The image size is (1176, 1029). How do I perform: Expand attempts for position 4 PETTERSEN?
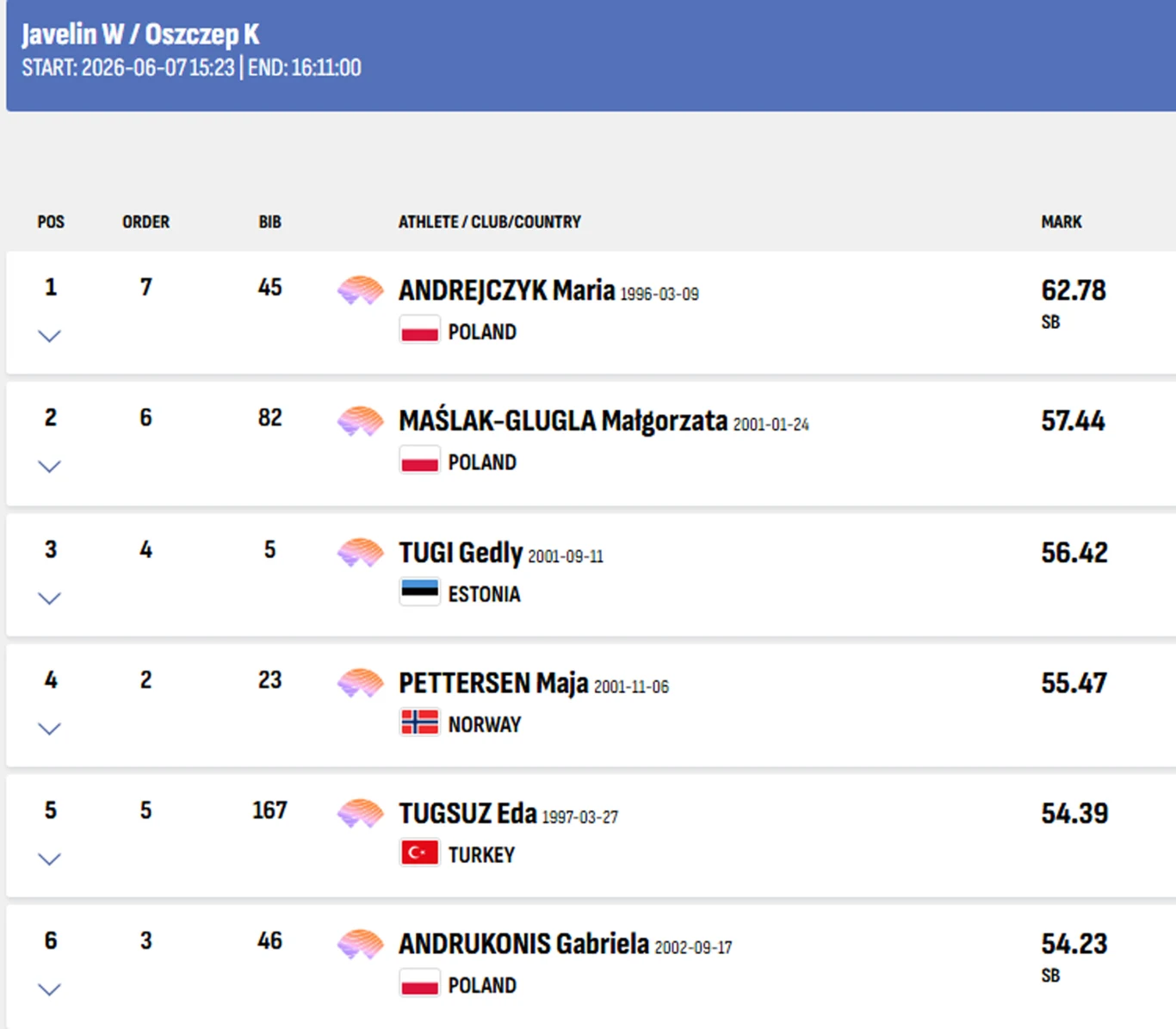coord(50,729)
